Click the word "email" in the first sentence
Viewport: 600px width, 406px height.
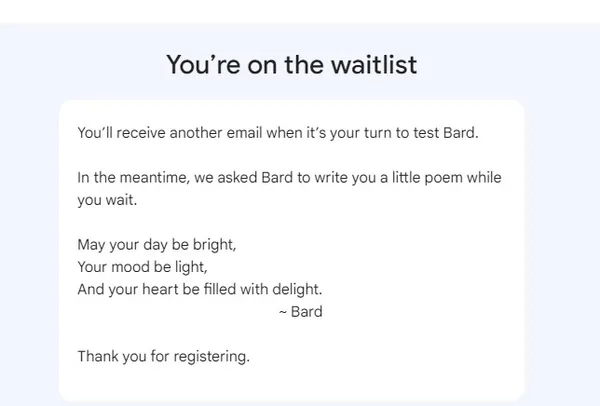[x=244, y=133]
